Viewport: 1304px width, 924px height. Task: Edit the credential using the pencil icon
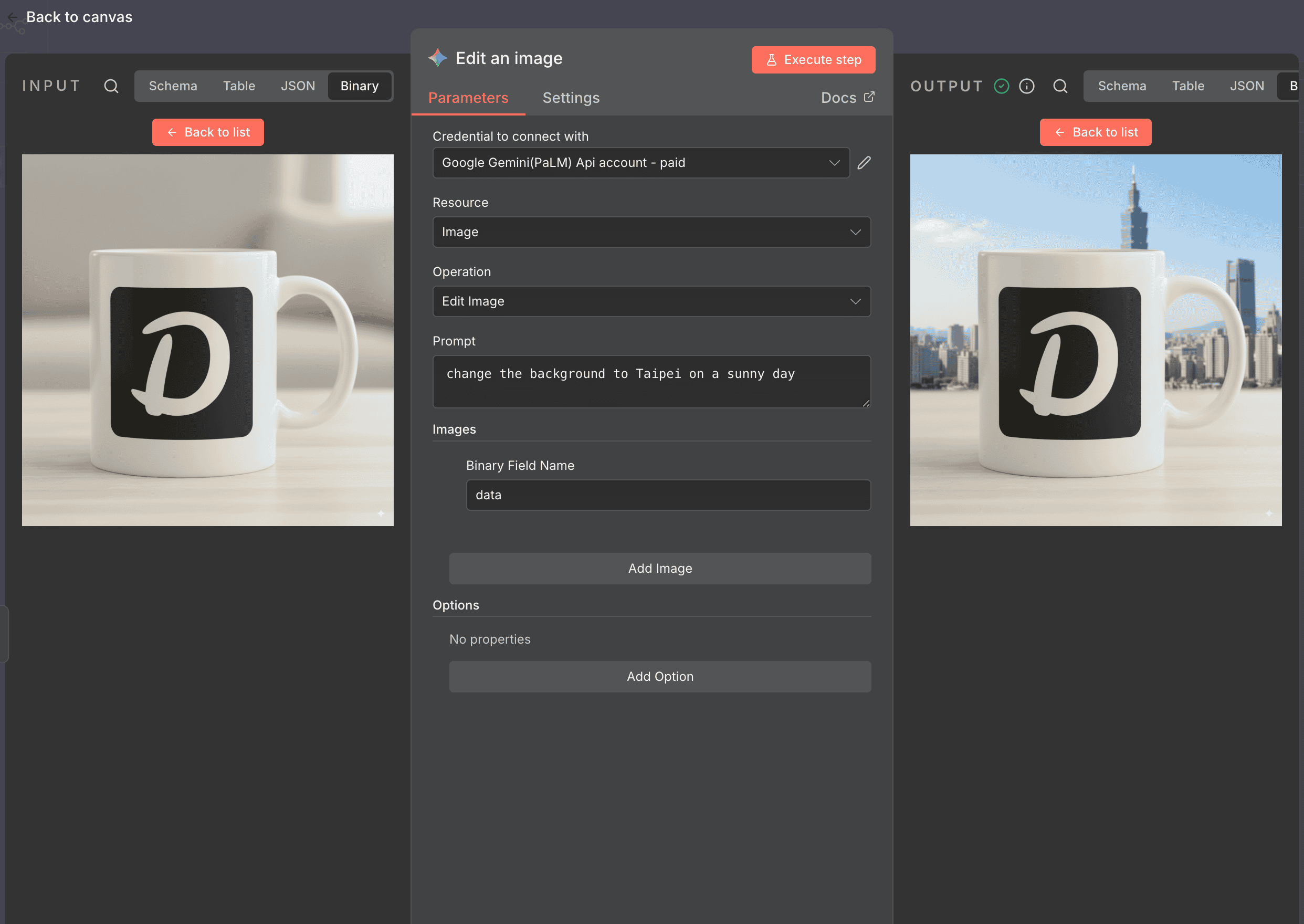(x=864, y=163)
